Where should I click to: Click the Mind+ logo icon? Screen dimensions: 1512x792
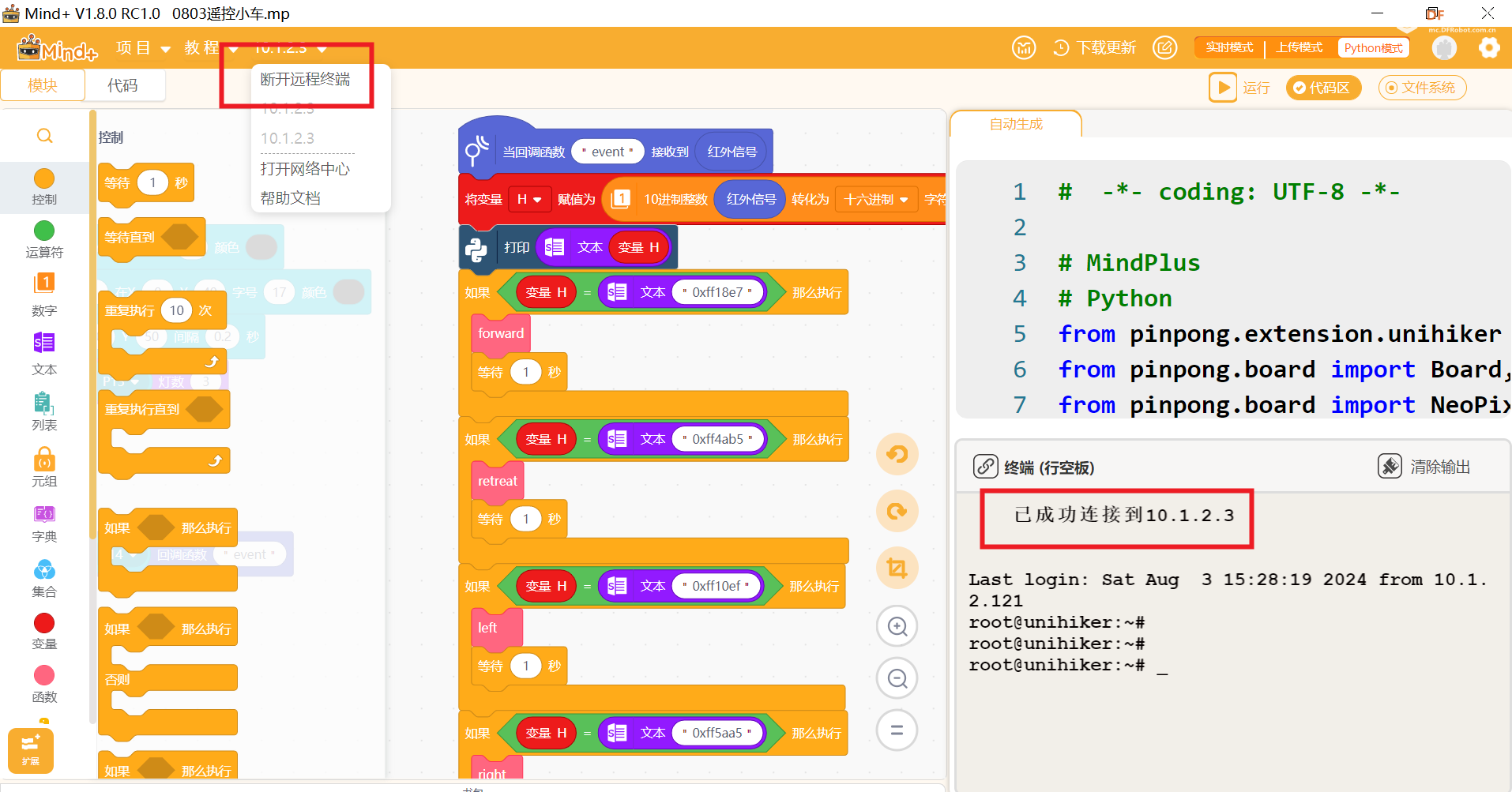(x=57, y=48)
